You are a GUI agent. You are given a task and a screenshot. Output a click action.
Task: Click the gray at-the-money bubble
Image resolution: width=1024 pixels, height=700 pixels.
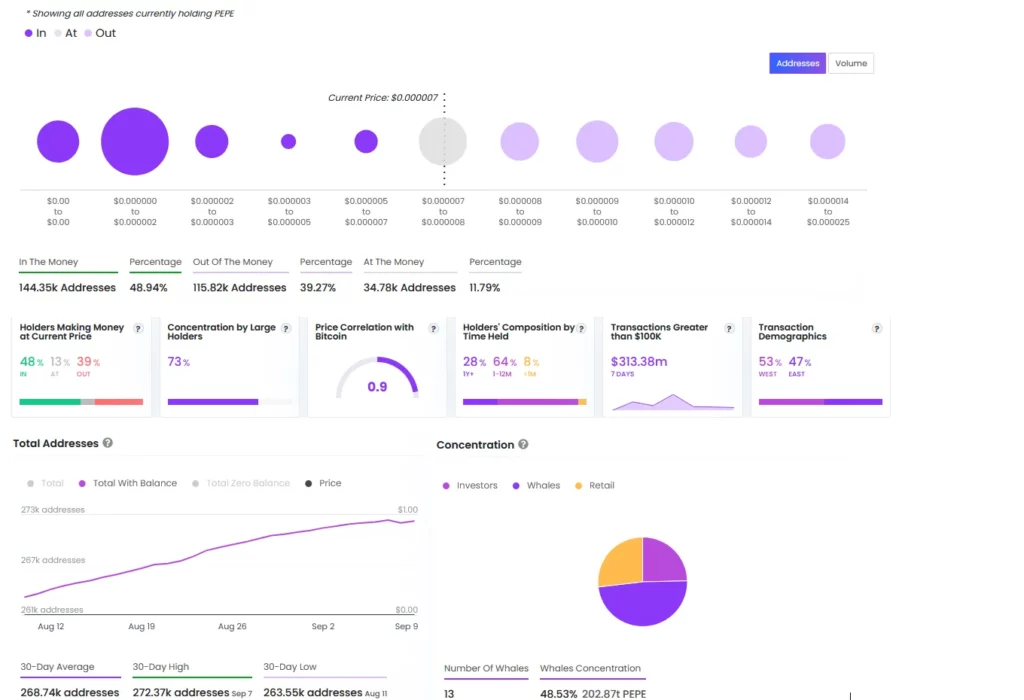[x=443, y=142]
